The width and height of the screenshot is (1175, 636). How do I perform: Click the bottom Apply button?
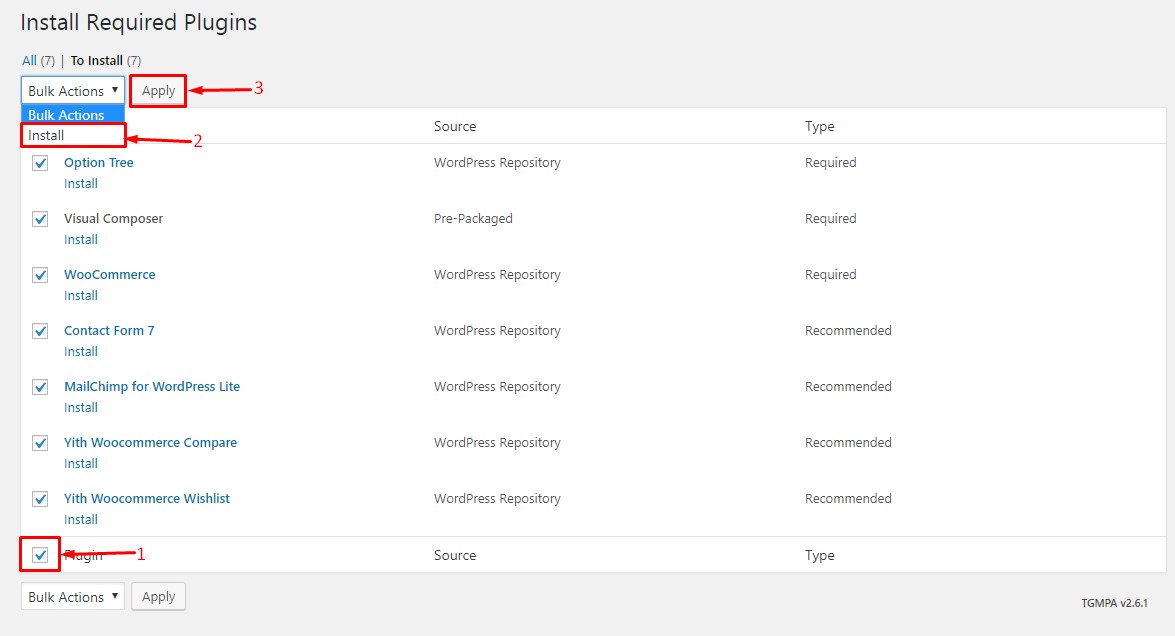pyautogui.click(x=158, y=597)
